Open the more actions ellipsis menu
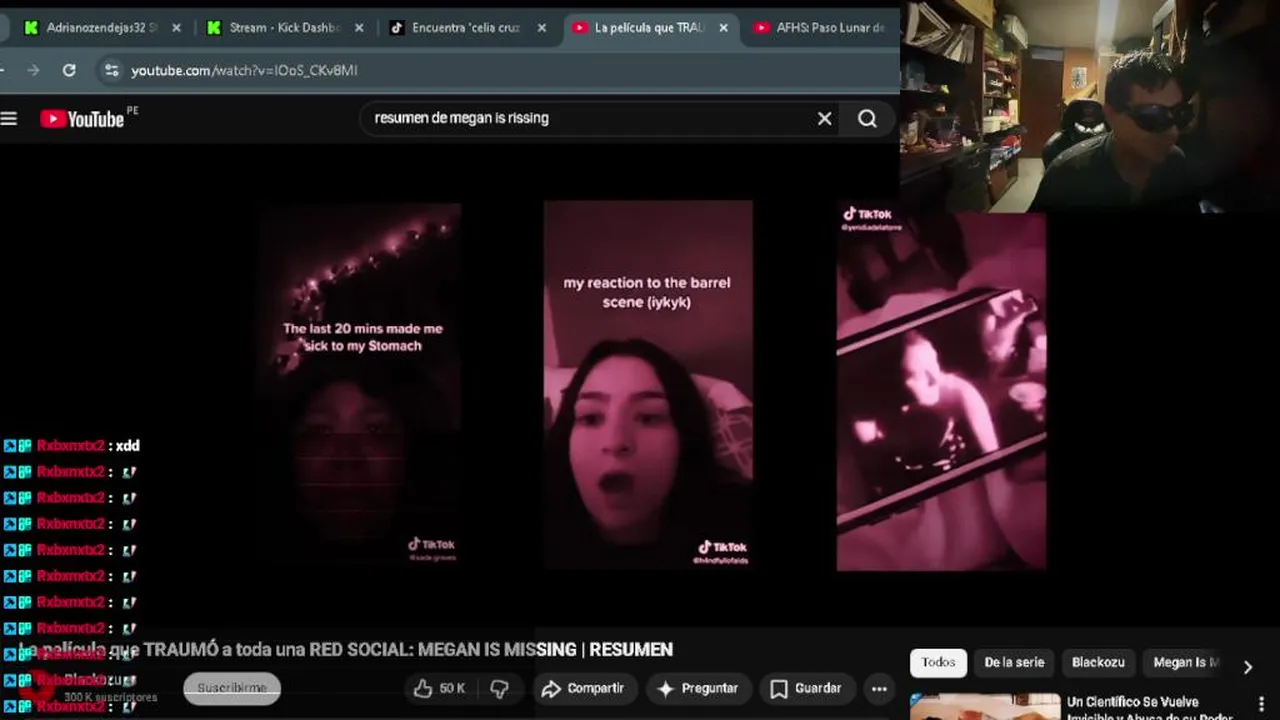 coord(879,688)
